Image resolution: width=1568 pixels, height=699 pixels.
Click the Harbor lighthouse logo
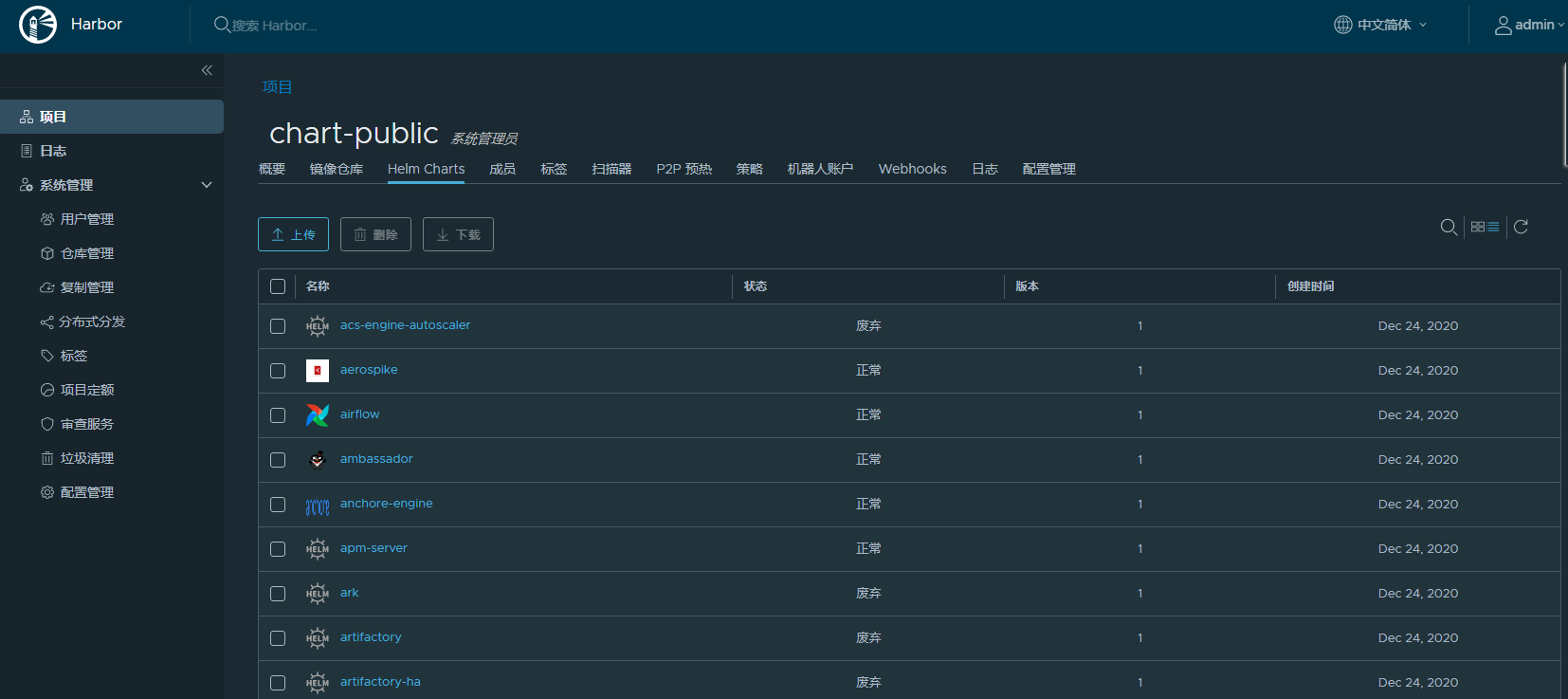(x=38, y=25)
